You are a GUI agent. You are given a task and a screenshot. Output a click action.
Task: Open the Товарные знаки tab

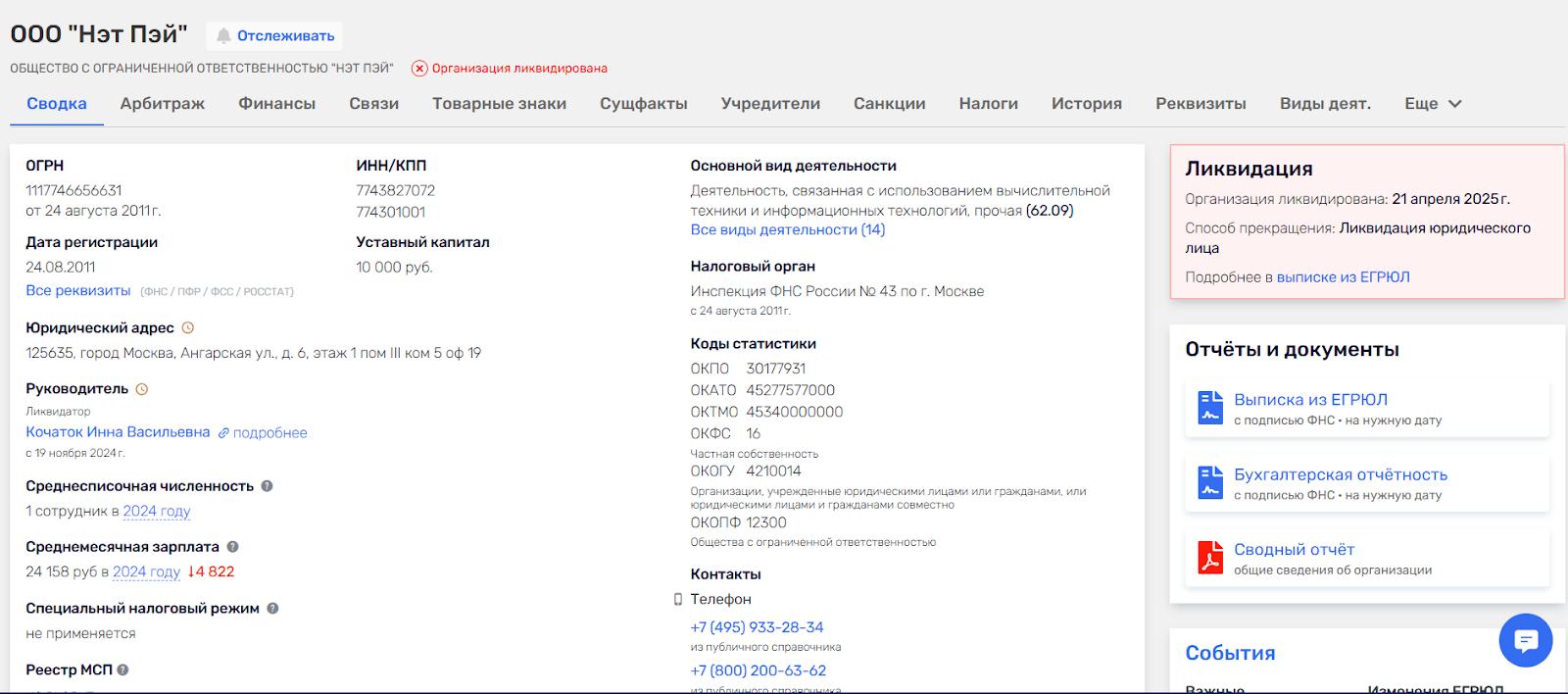(x=499, y=104)
